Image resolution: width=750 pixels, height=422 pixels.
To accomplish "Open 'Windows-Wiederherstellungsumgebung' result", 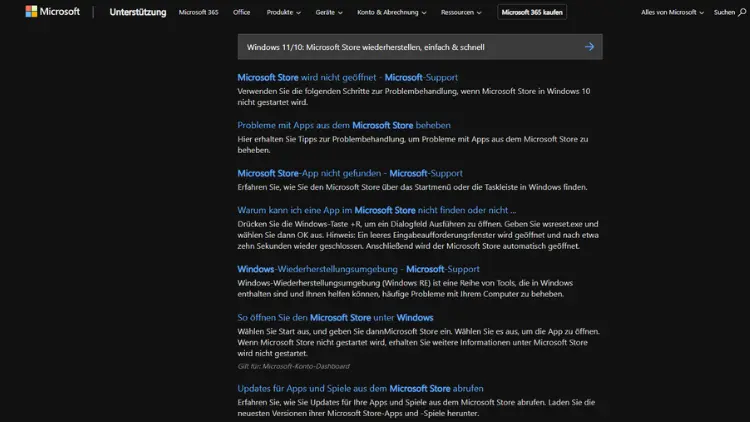I will pyautogui.click(x=358, y=269).
